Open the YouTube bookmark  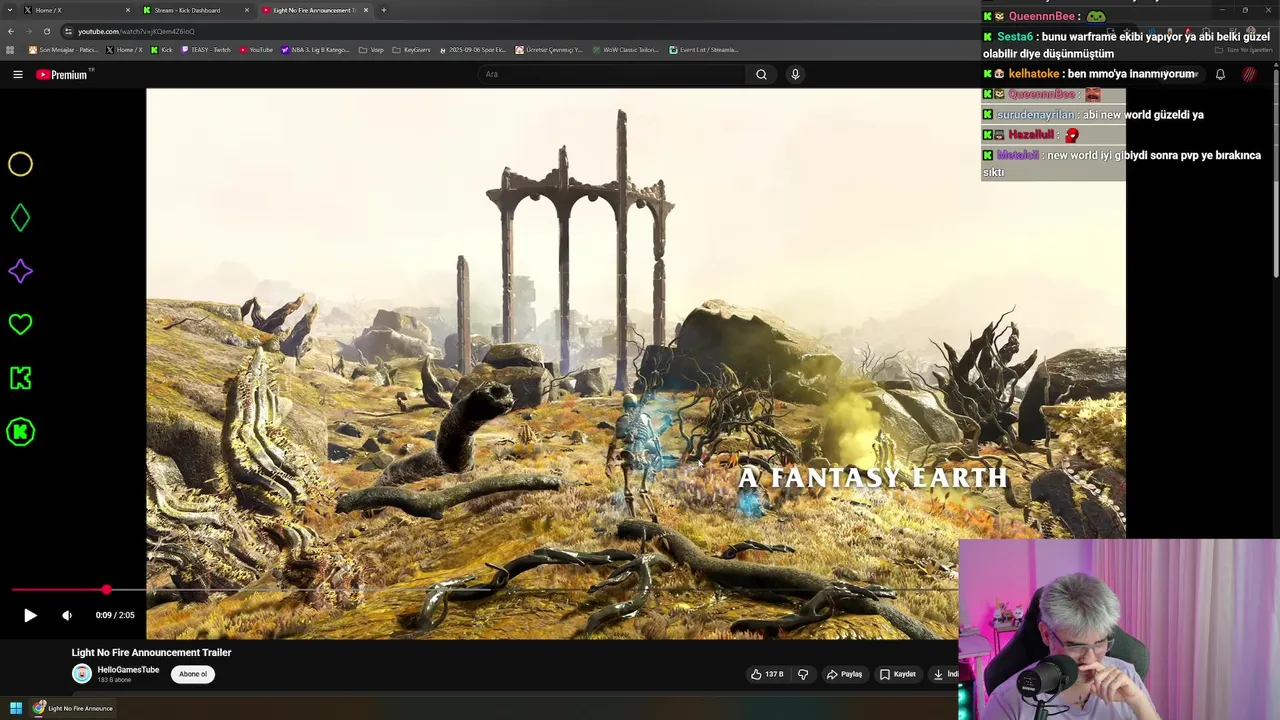click(x=256, y=50)
